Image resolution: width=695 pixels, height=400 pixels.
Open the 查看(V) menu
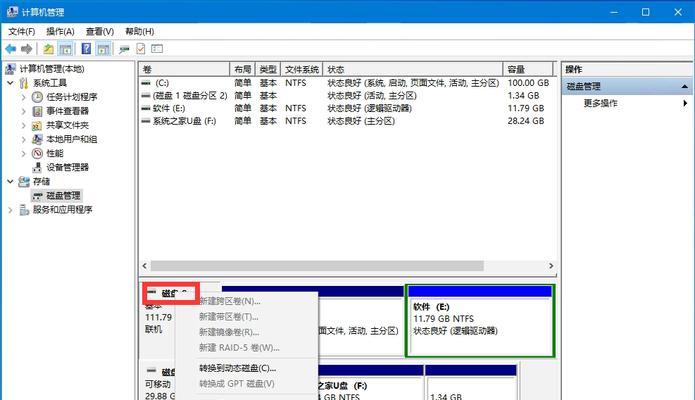point(100,31)
